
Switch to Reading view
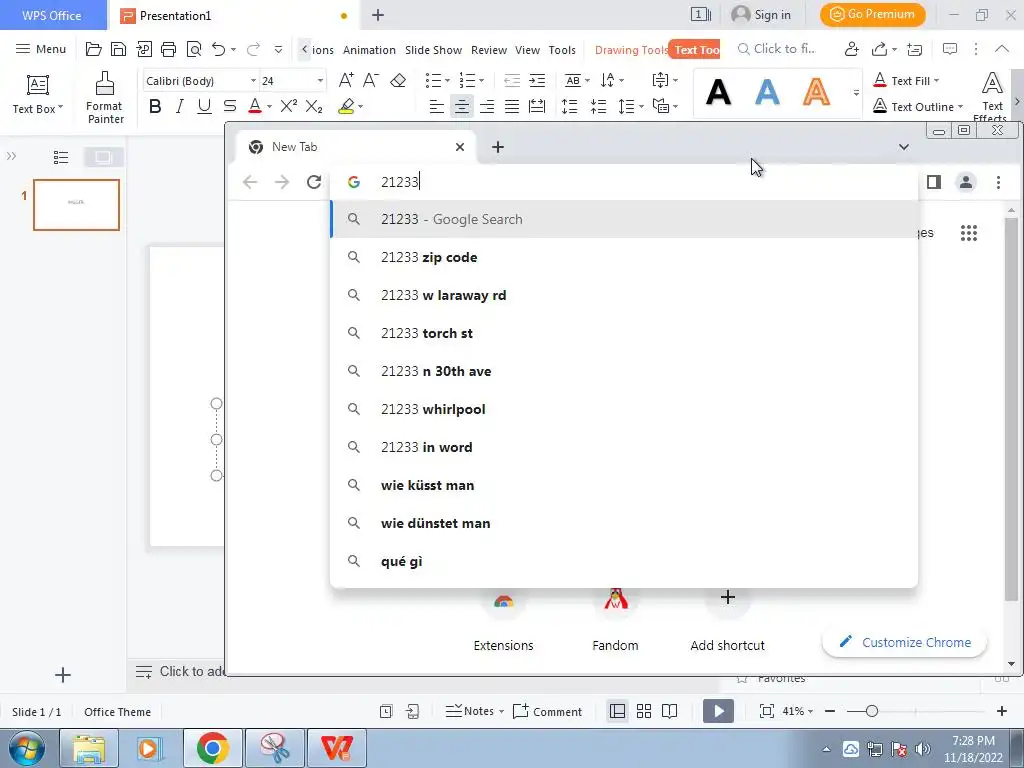click(x=669, y=711)
